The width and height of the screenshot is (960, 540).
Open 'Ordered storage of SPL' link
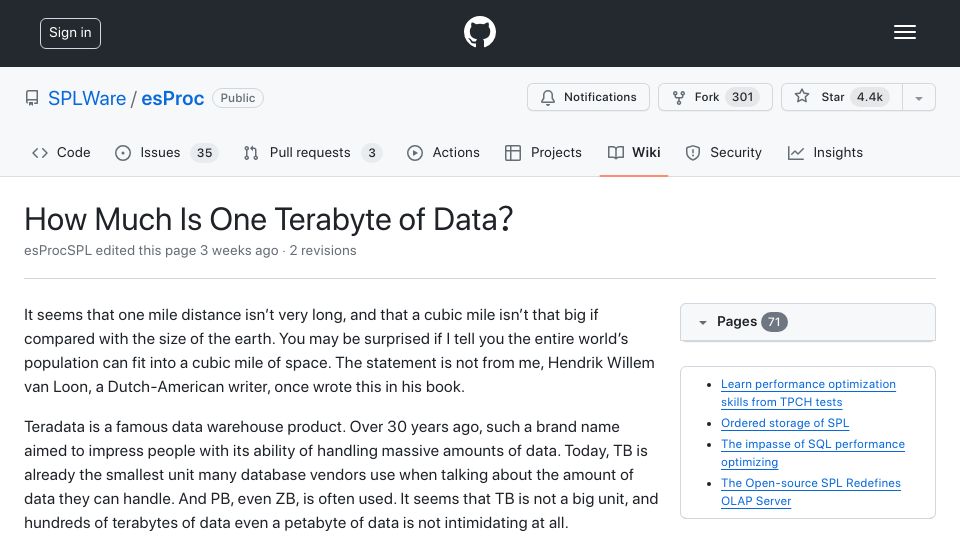tap(785, 423)
